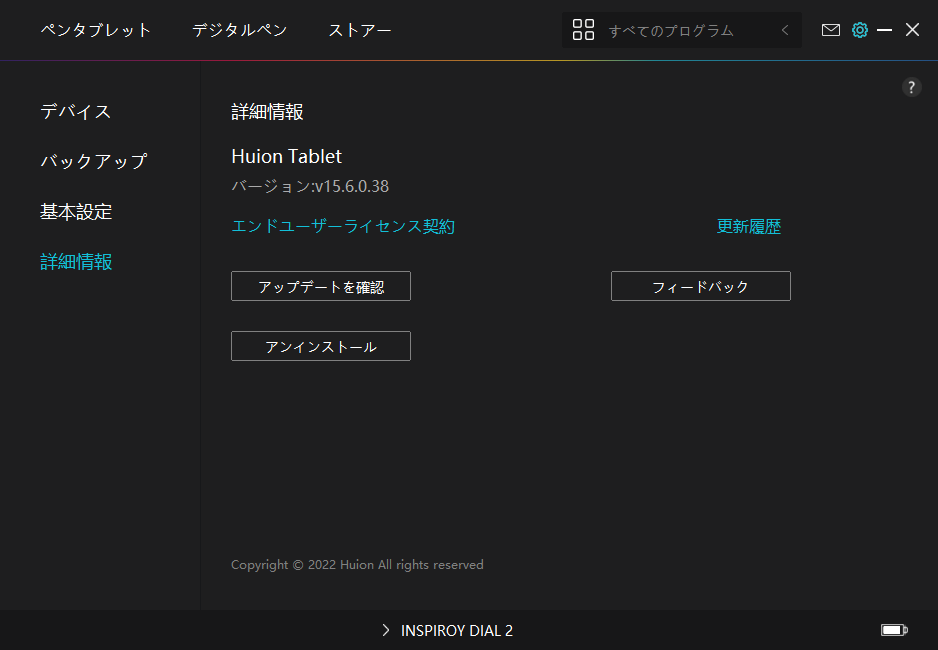
Task: Select 基本設定 in the sidebar
Action: pos(76,211)
